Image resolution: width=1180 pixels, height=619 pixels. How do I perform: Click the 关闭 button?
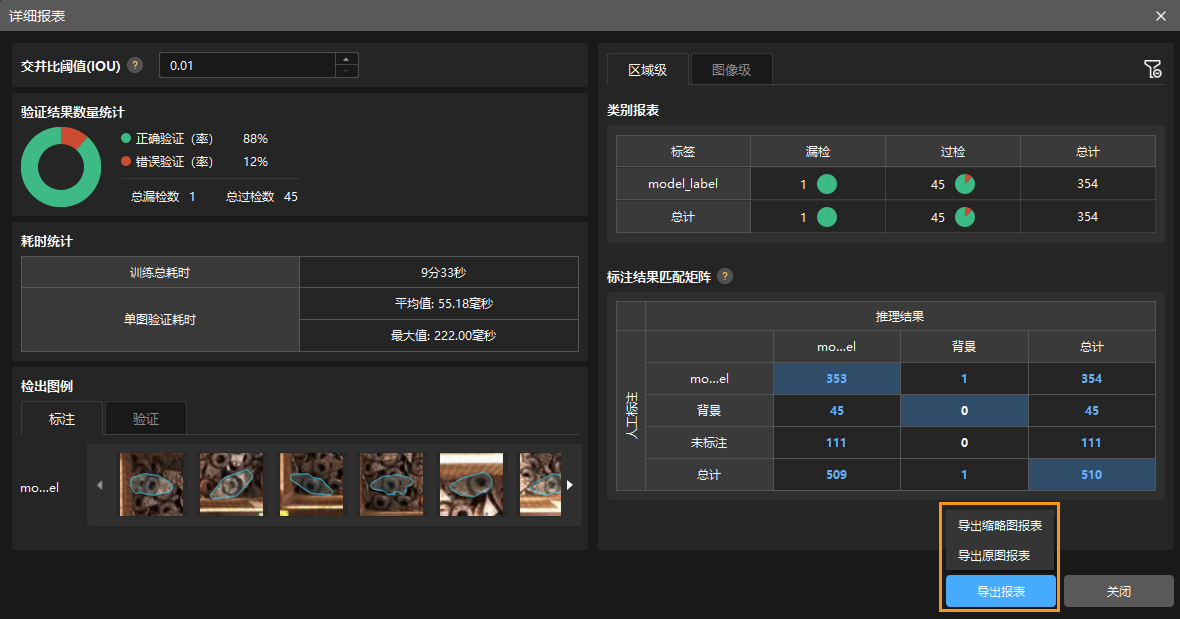1118,591
